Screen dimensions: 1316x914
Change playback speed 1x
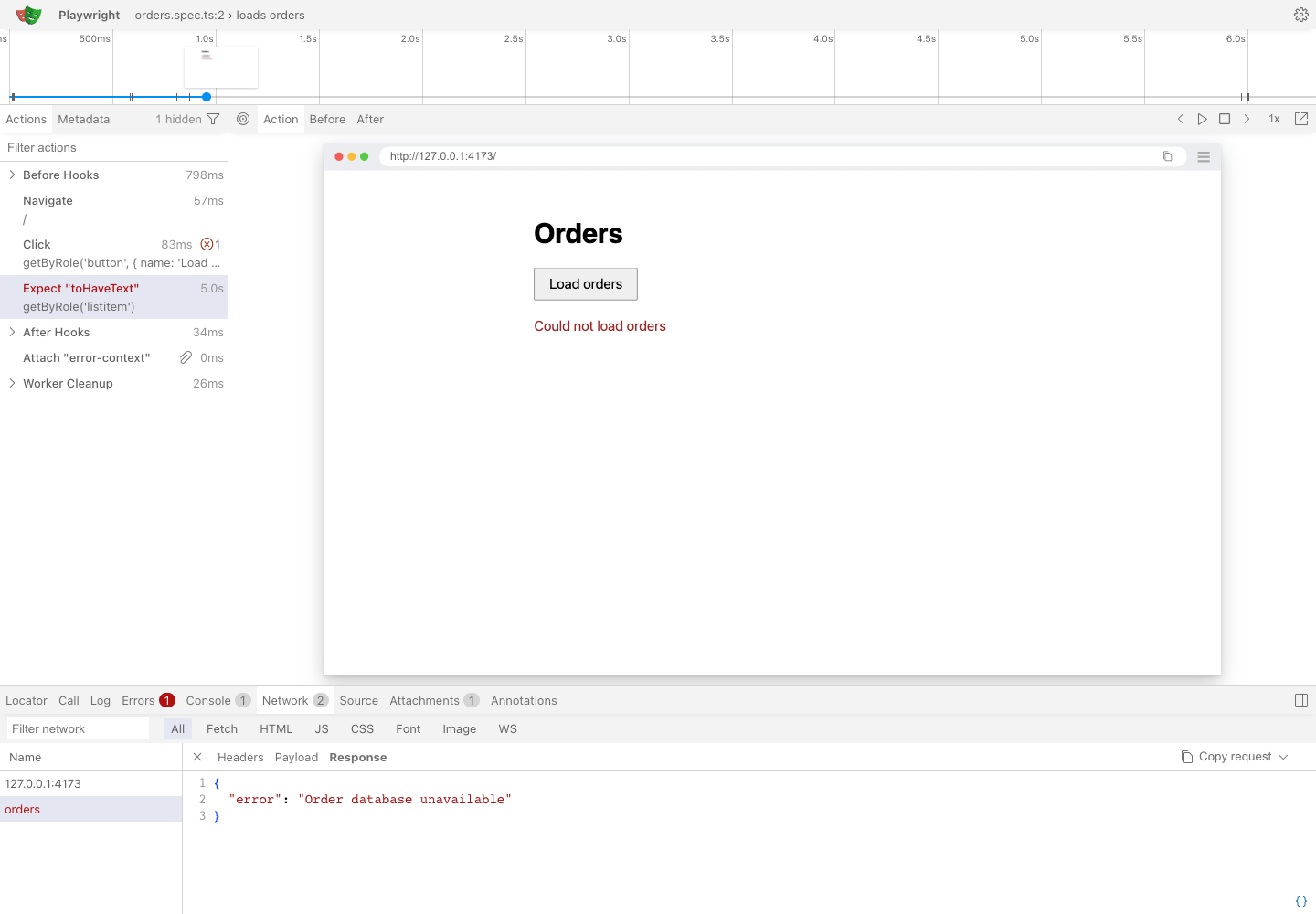1274,119
